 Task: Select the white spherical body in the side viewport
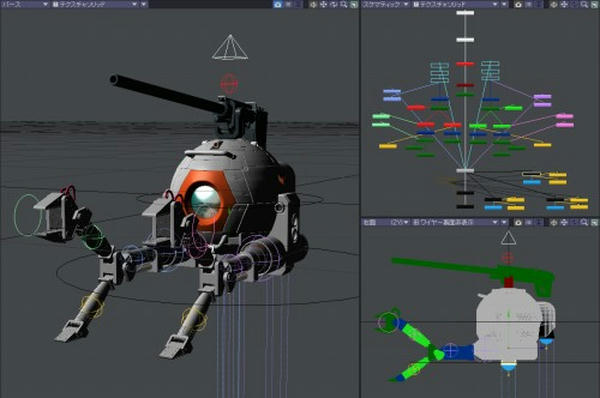(x=507, y=325)
